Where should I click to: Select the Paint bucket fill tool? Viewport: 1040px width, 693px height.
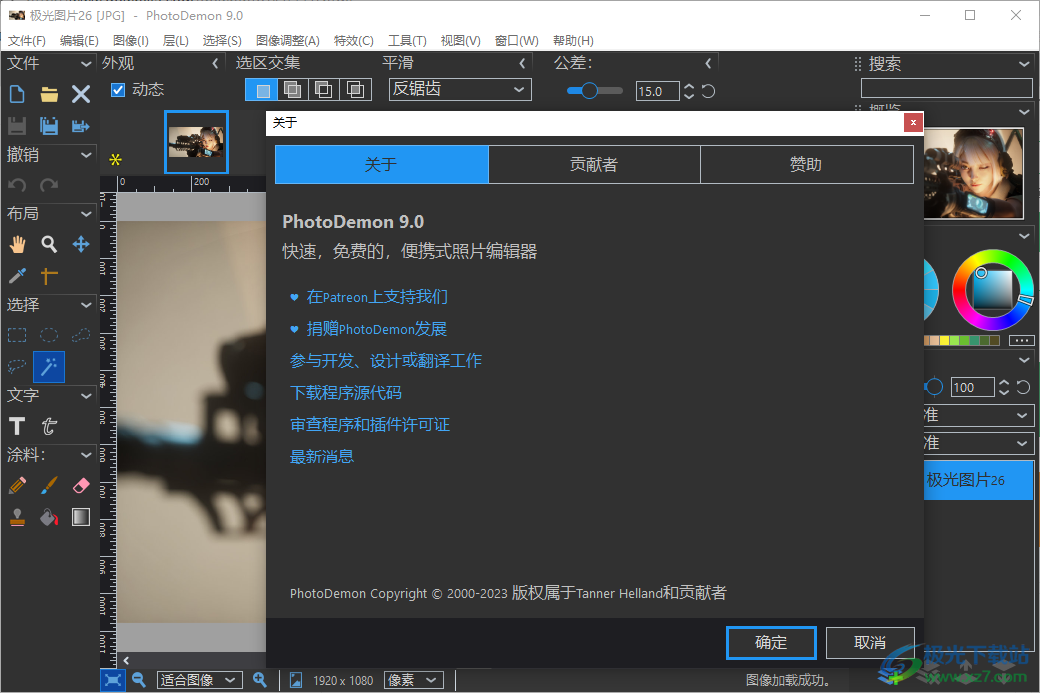coord(49,517)
